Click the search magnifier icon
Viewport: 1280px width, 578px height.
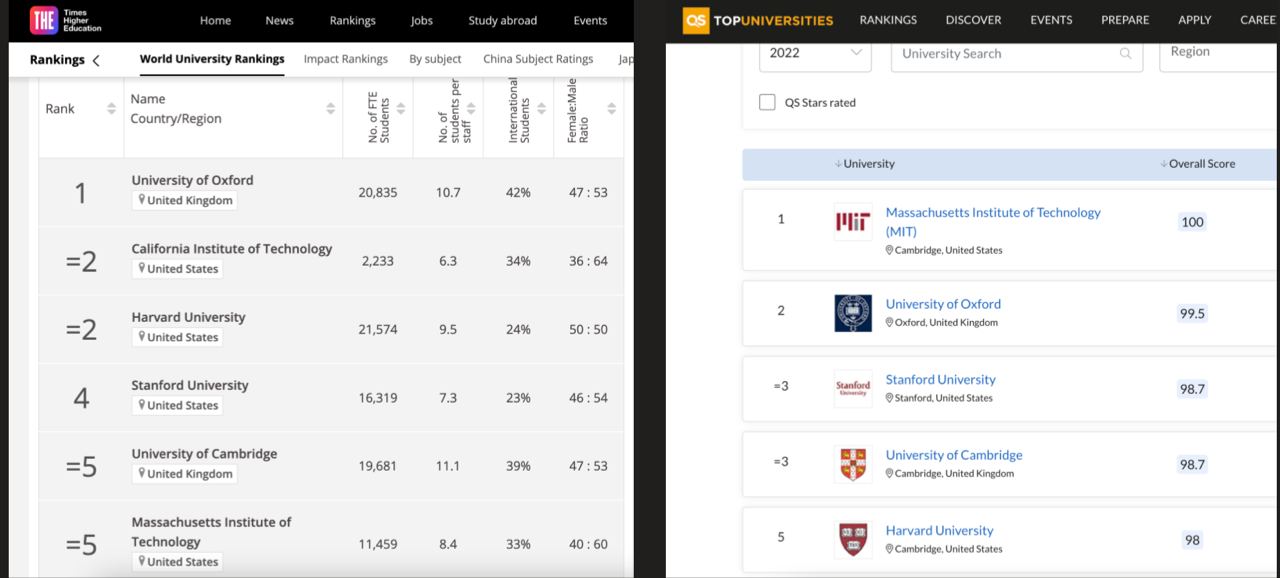pyautogui.click(x=1126, y=54)
